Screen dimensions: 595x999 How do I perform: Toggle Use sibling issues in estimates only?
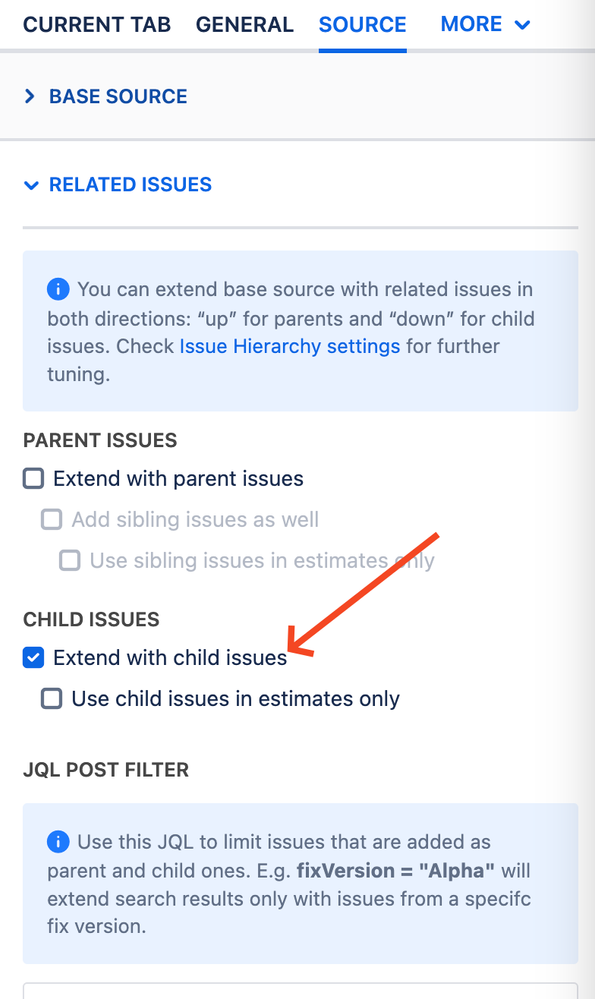tap(70, 560)
